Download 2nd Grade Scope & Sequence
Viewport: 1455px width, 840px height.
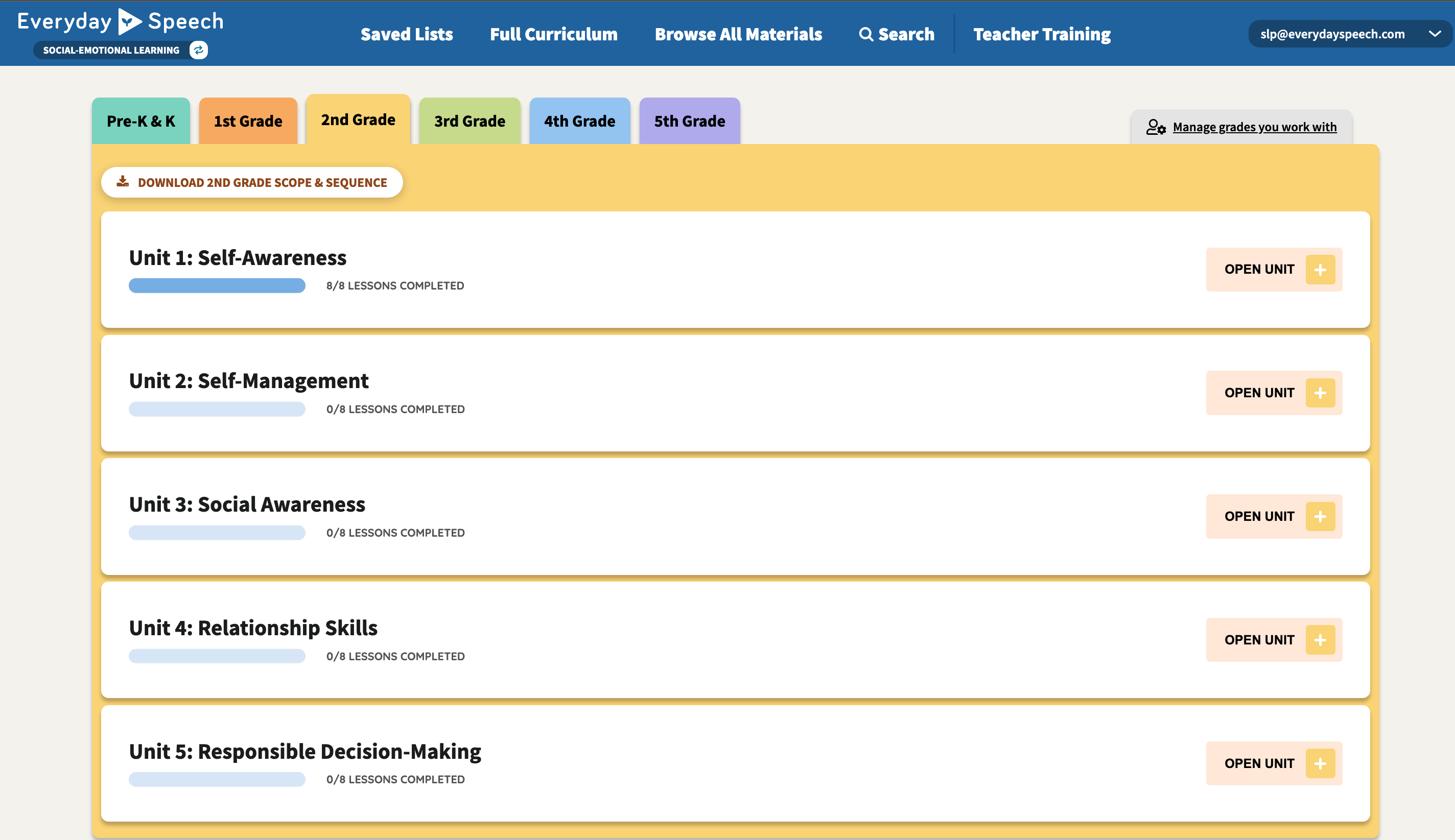(252, 182)
